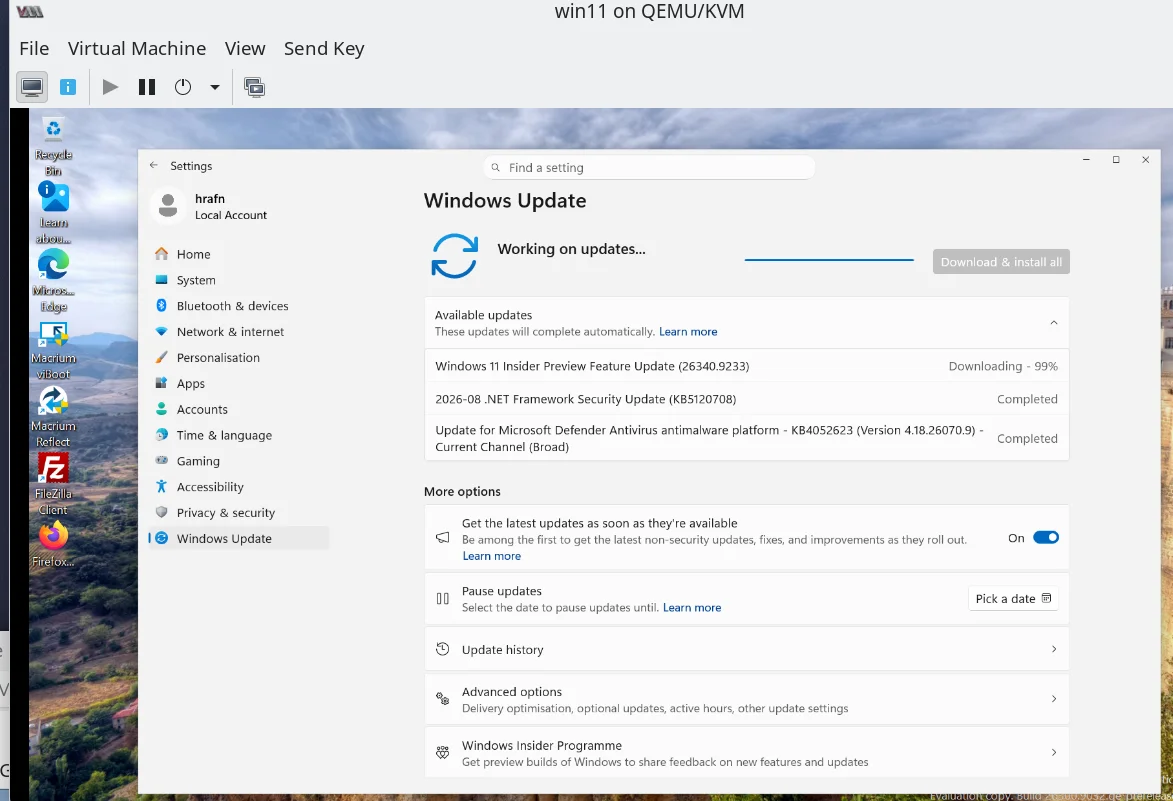Open Bluetooth & devices settings
1173x801 pixels.
click(239, 306)
